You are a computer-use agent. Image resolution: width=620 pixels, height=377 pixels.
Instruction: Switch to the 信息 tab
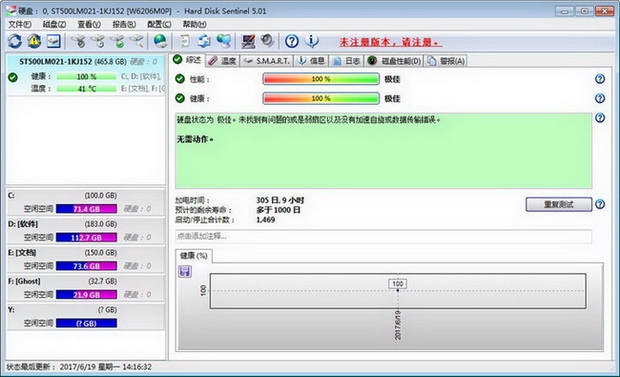[x=311, y=61]
